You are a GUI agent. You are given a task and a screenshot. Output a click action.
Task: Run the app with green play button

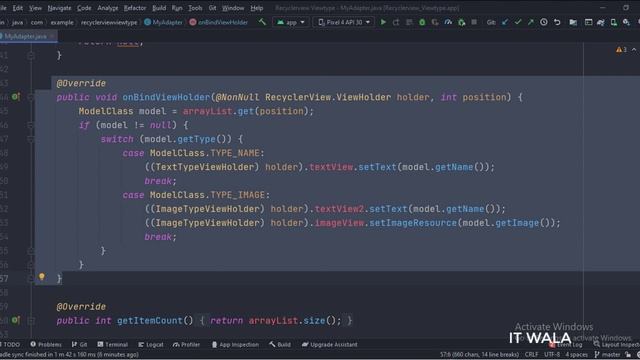(x=383, y=22)
